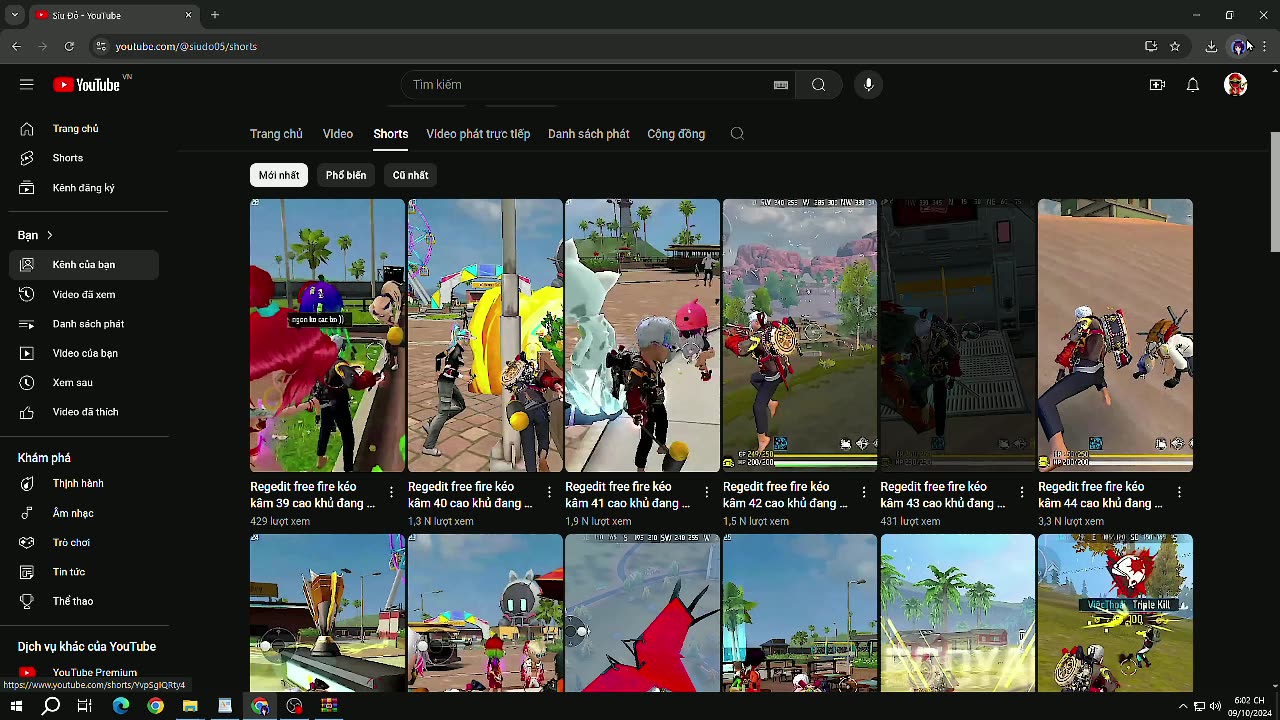Search within the channel using the magnifier
The image size is (1280, 720).
click(x=737, y=134)
